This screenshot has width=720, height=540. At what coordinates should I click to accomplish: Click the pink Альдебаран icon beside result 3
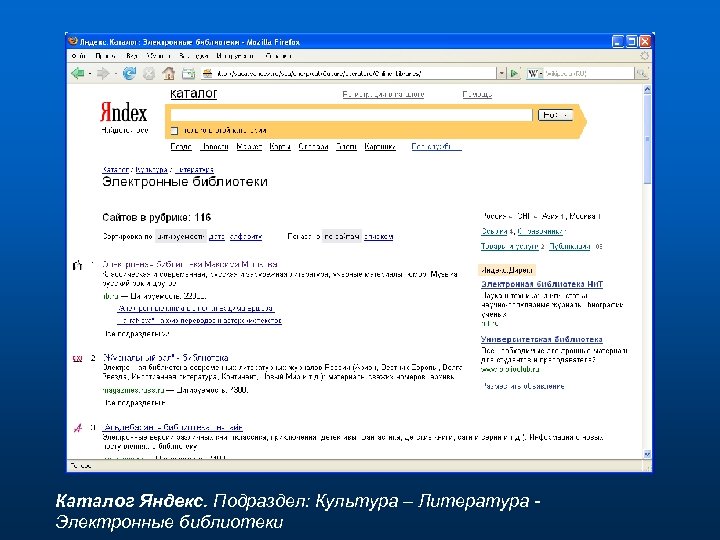78,428
